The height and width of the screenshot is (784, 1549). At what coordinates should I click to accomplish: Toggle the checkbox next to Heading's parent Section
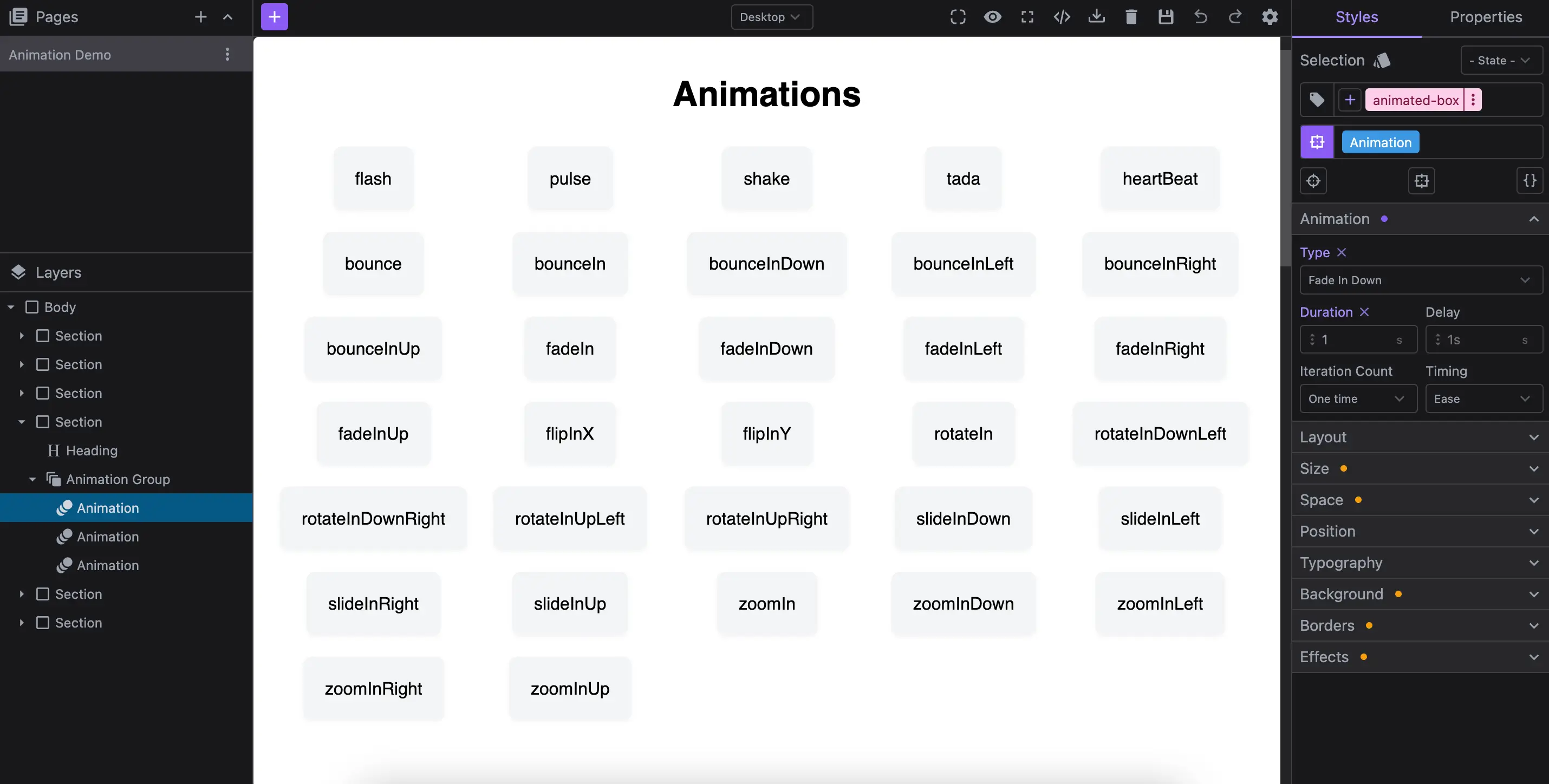[x=43, y=421]
